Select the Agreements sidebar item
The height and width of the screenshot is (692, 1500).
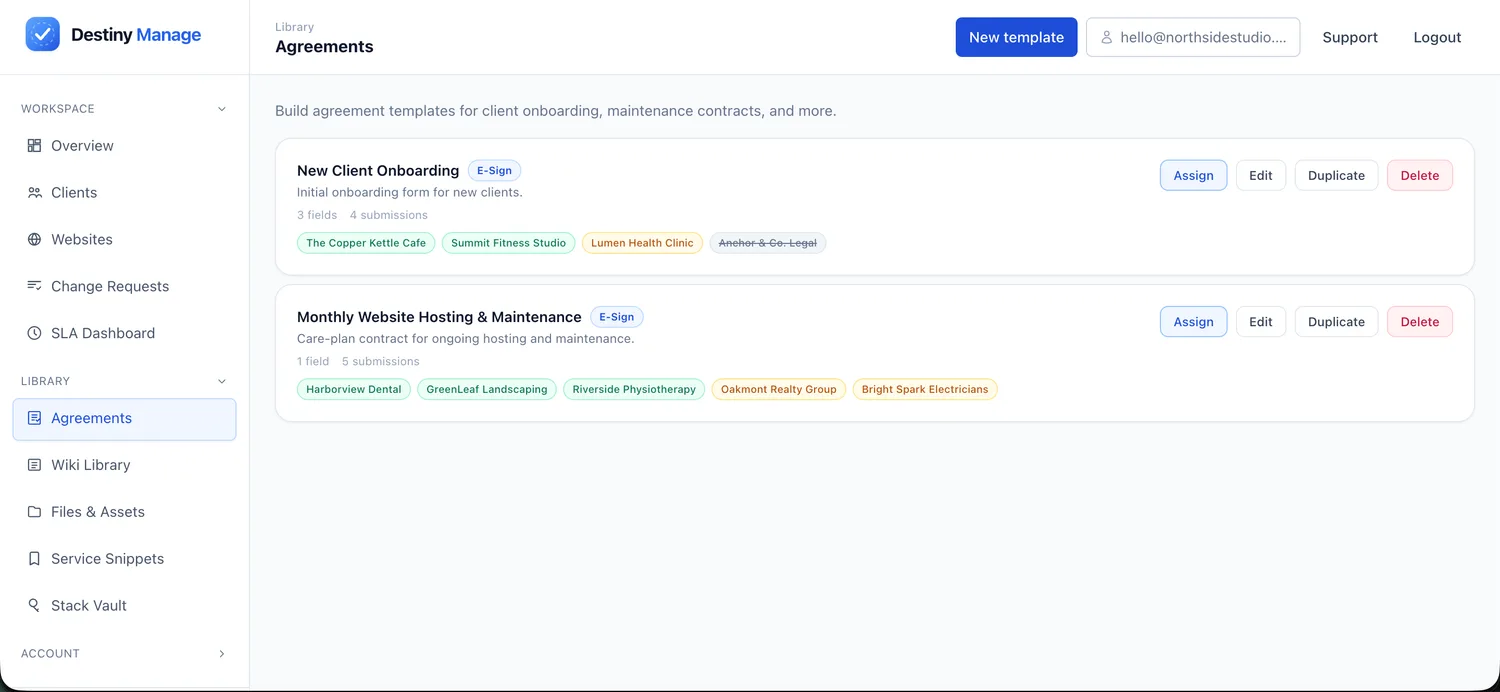(x=124, y=419)
